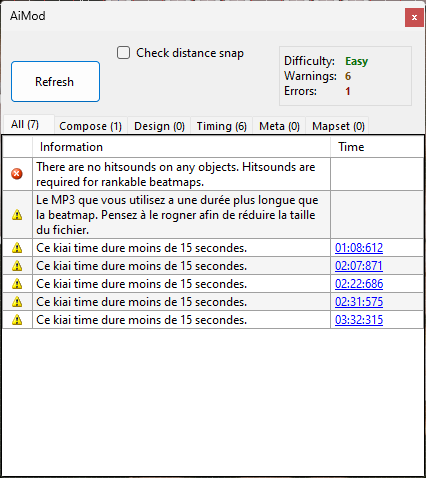The image size is (426, 478).
Task: Jump to timestamp 01:08:612
Action: pos(359,248)
